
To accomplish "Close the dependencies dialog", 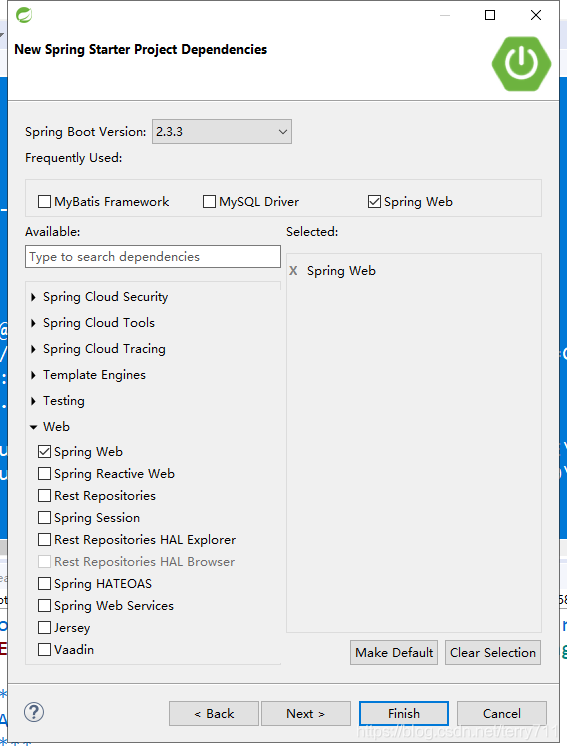I will (x=536, y=15).
